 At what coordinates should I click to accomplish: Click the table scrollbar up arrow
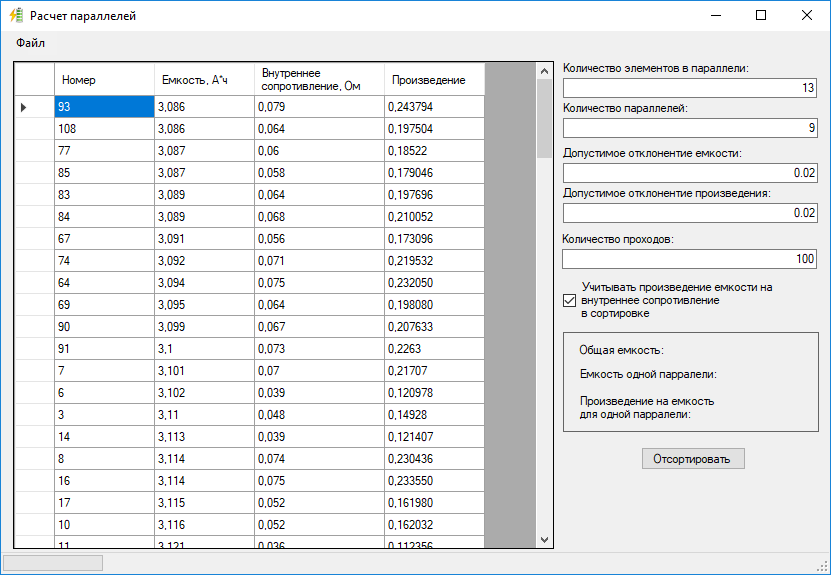(544, 72)
